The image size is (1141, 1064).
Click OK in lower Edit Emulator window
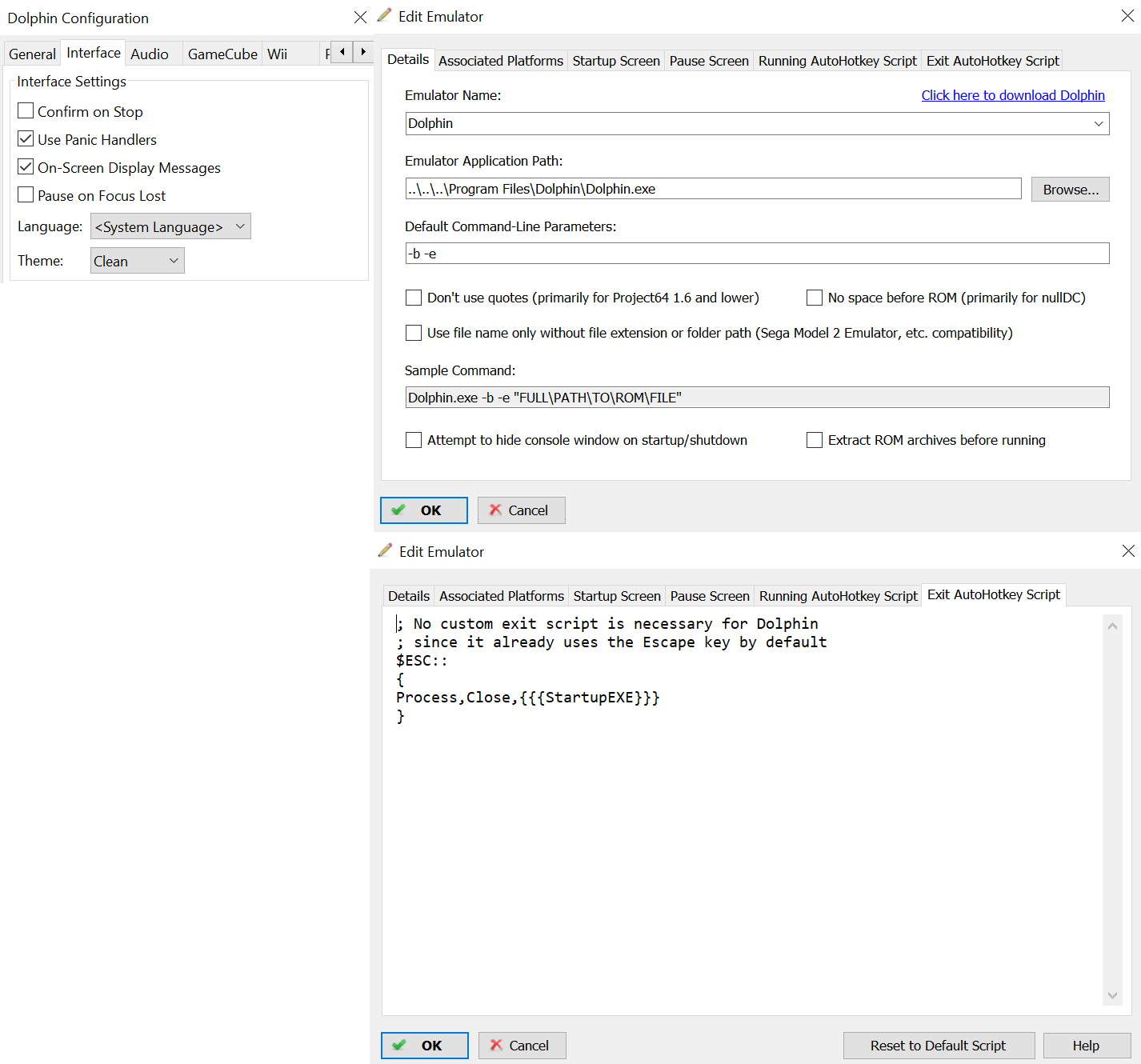coord(425,1046)
